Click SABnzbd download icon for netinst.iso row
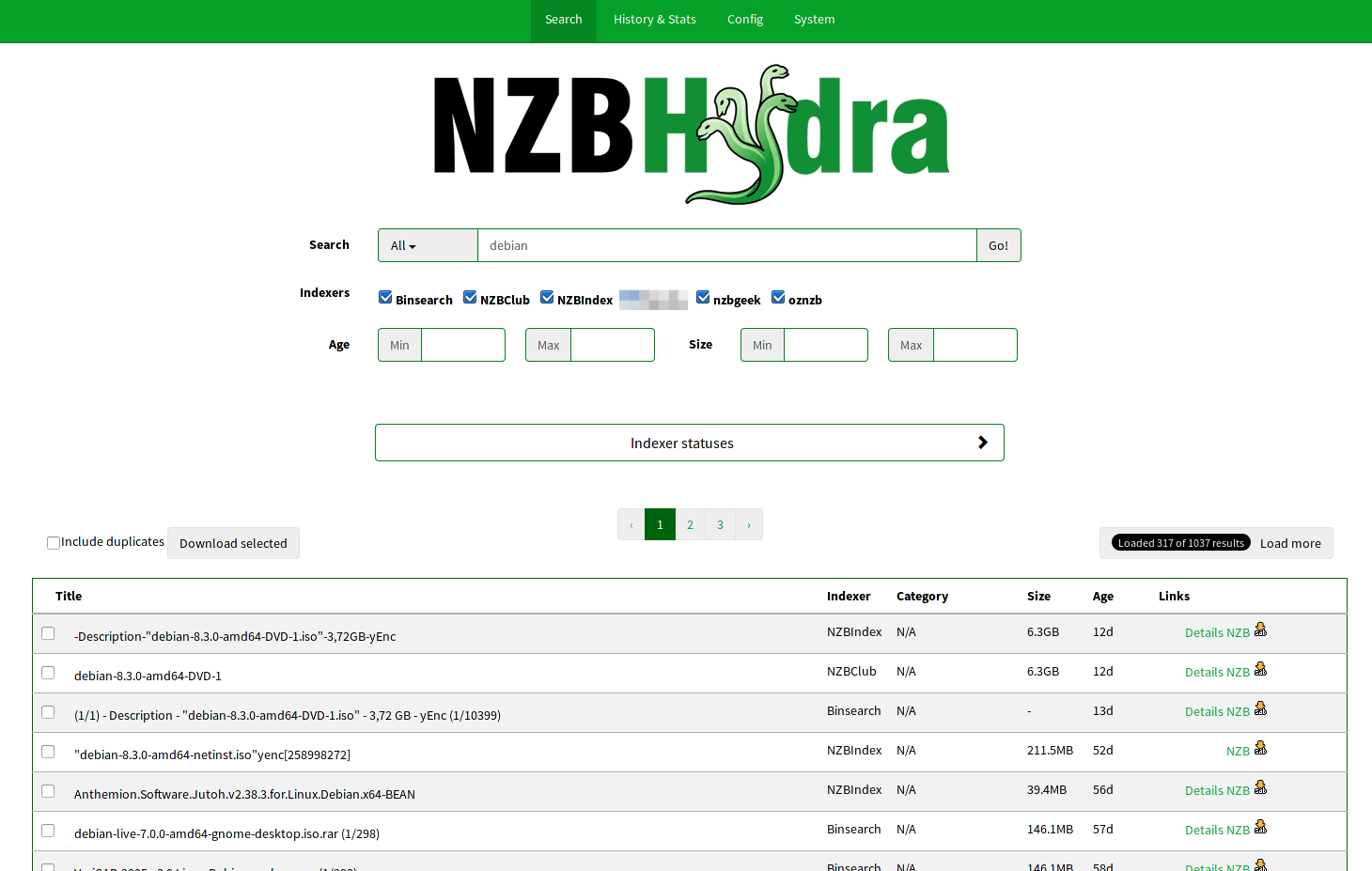This screenshot has height=871, width=1372. pyautogui.click(x=1260, y=749)
